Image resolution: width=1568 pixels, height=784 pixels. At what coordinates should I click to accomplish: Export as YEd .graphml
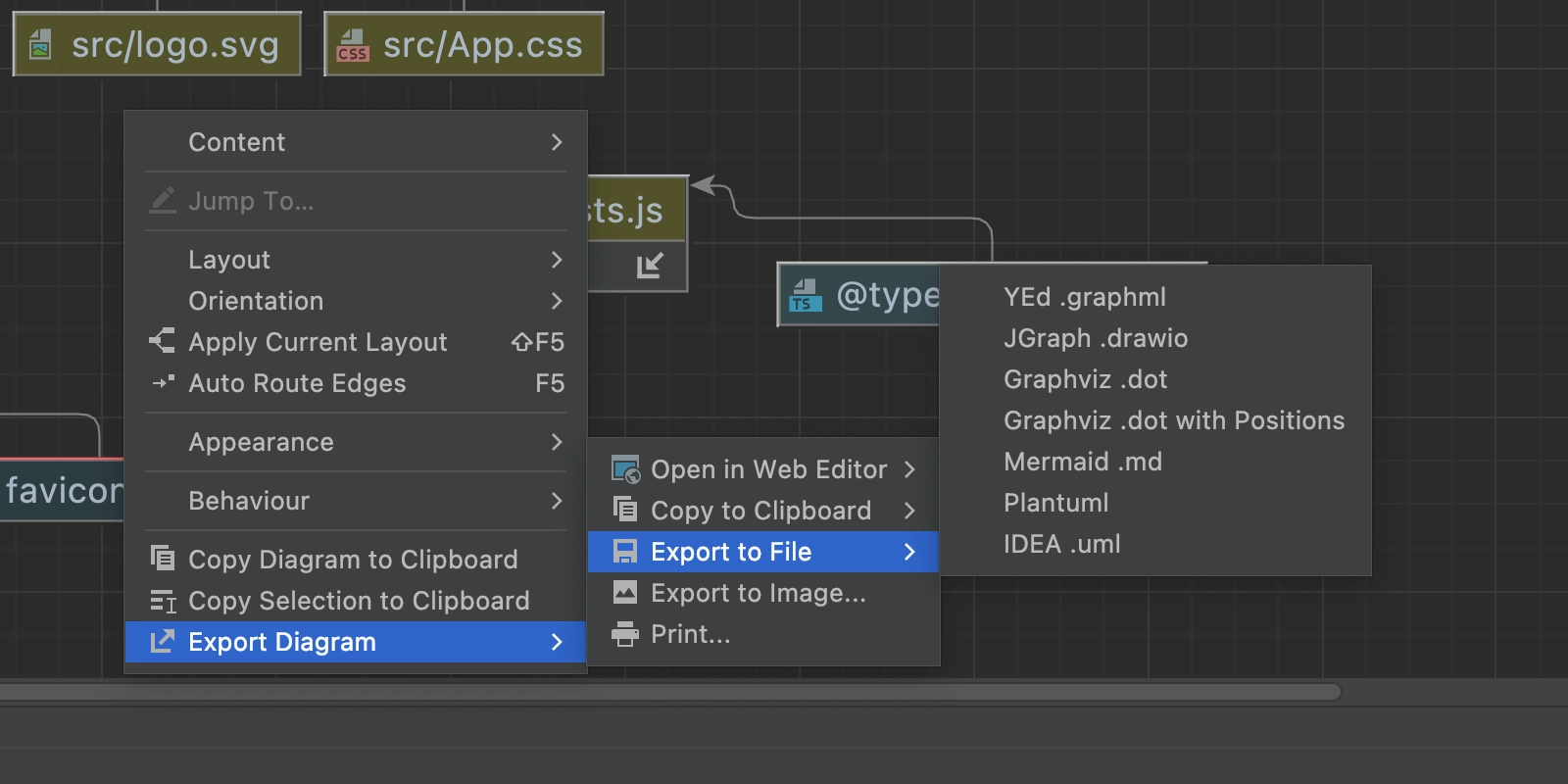[1155, 297]
